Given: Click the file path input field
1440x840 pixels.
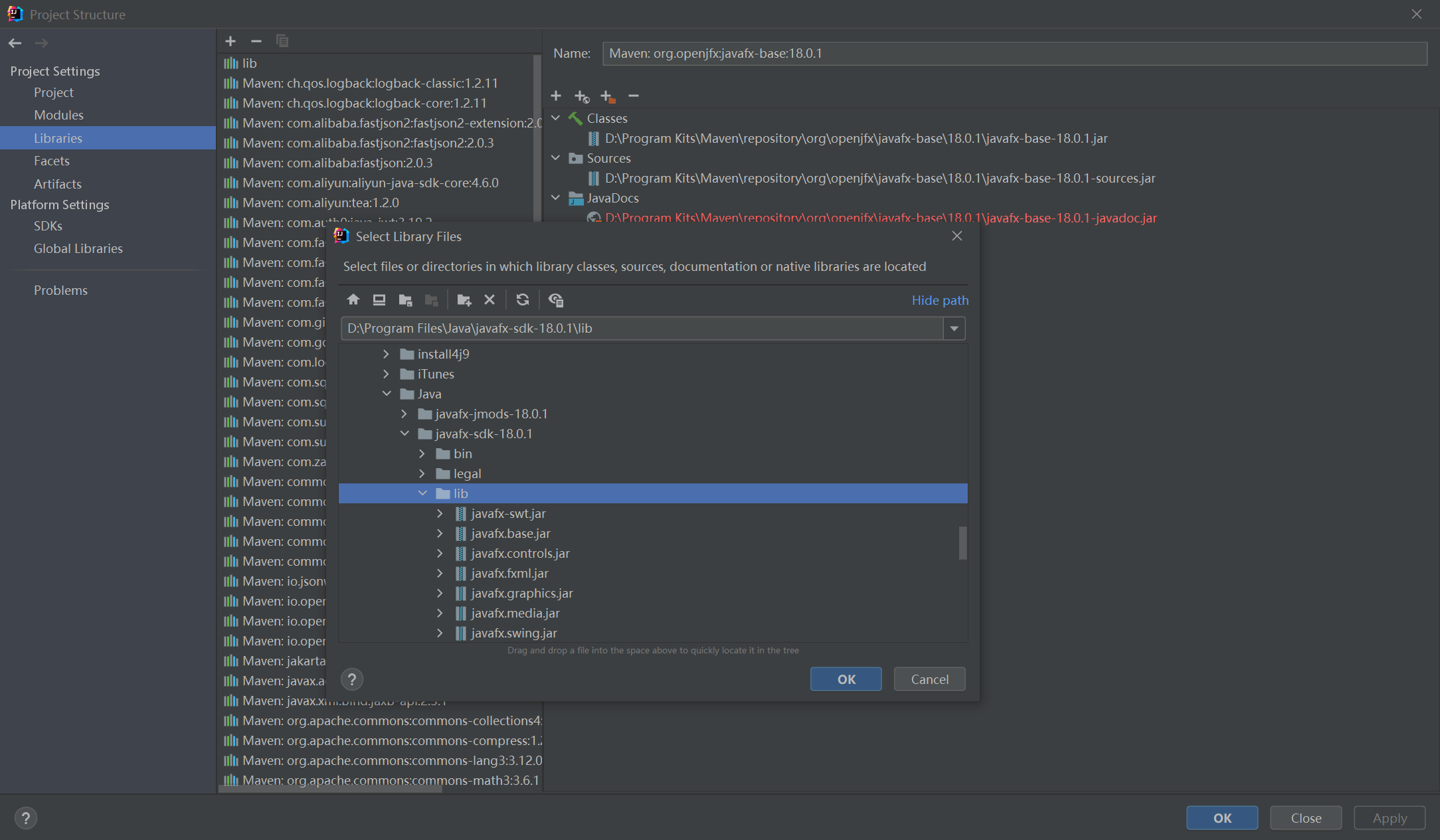Looking at the screenshot, I should [642, 329].
